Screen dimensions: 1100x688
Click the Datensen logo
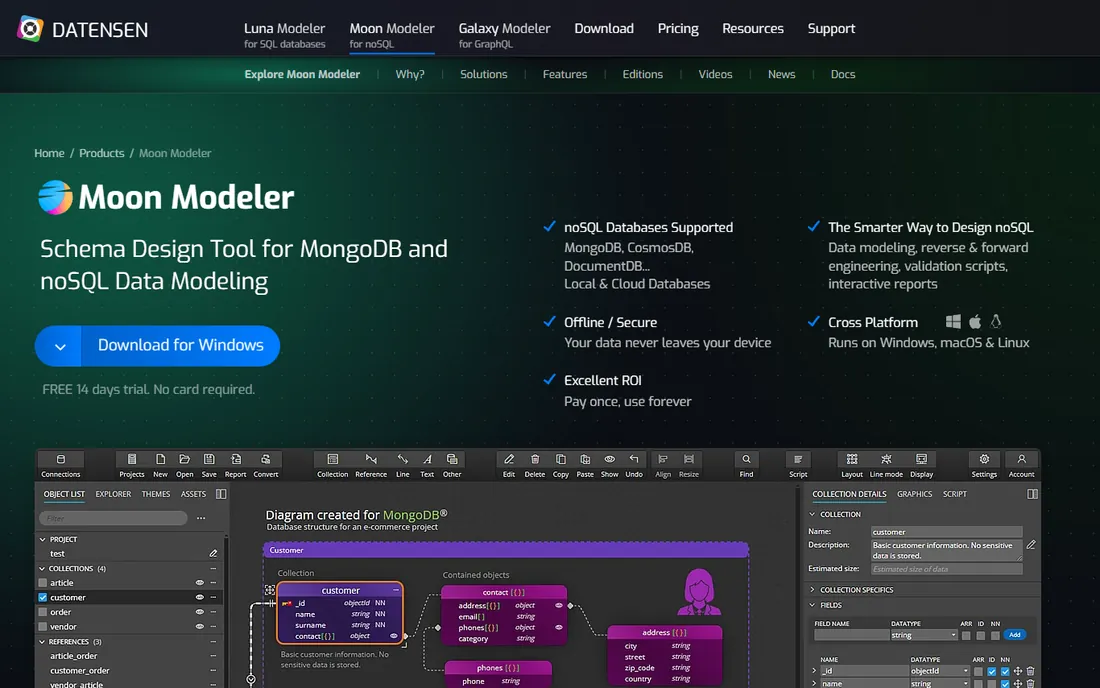(83, 29)
